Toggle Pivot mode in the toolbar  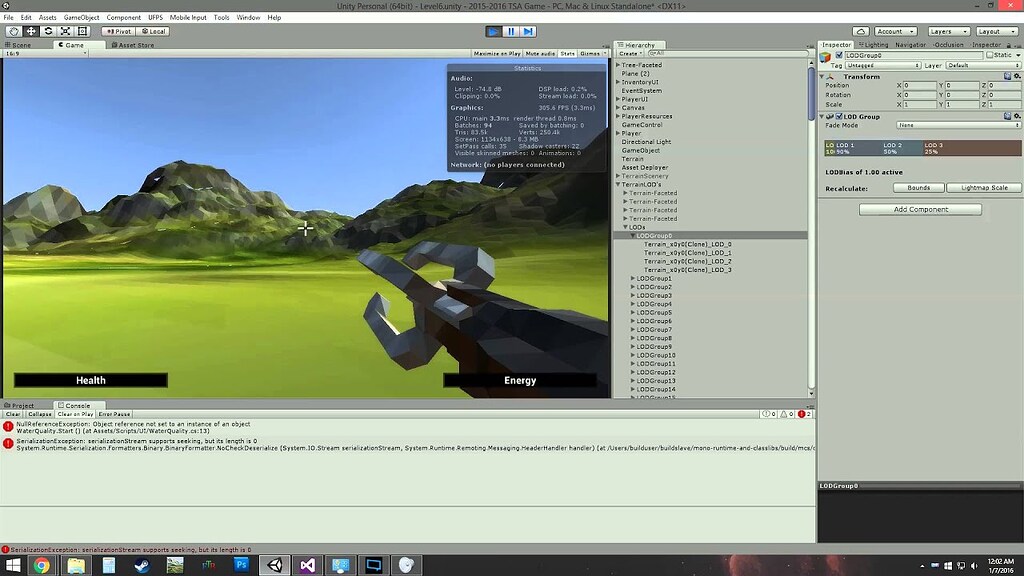[117, 31]
